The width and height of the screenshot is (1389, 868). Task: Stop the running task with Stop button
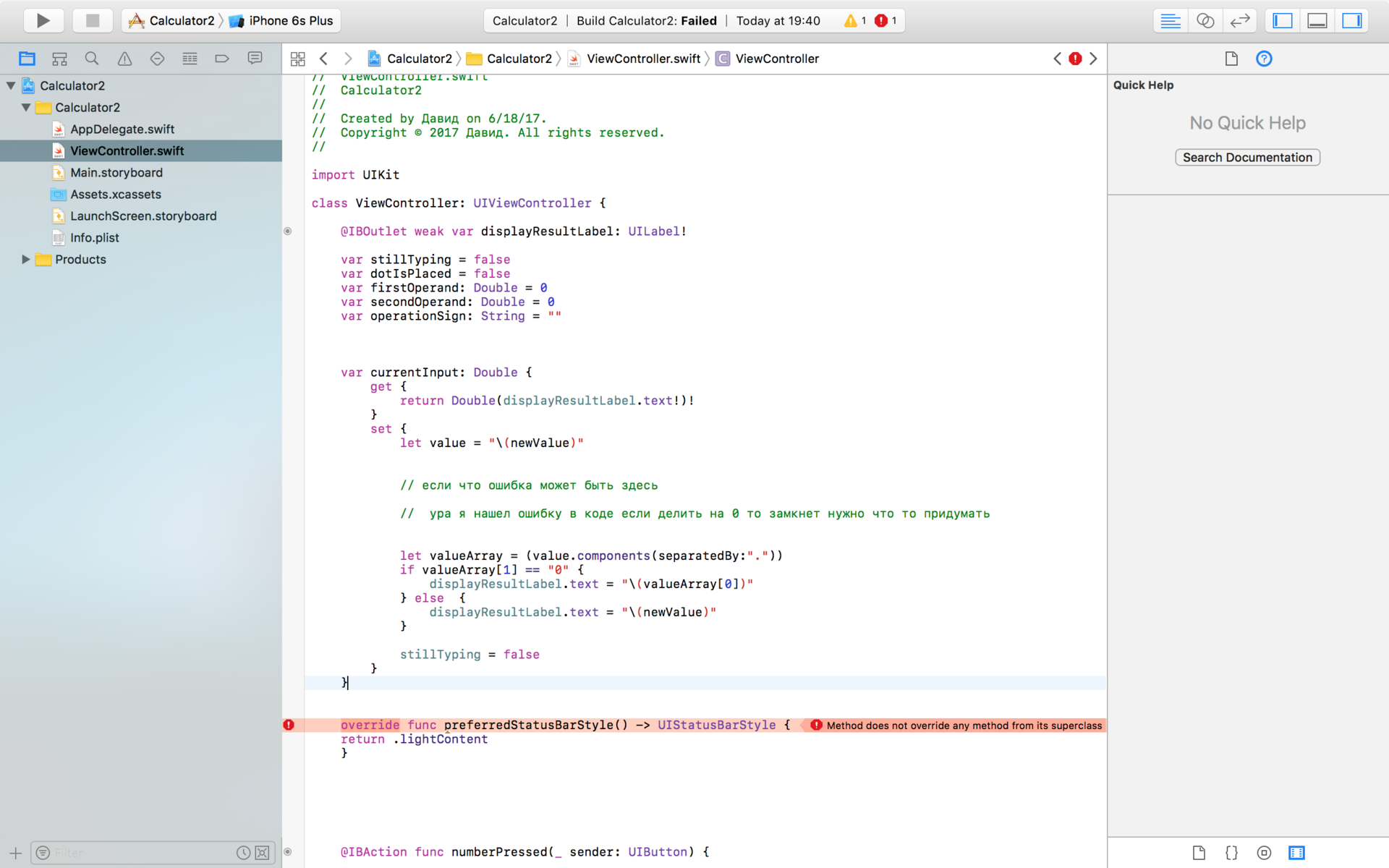point(92,20)
